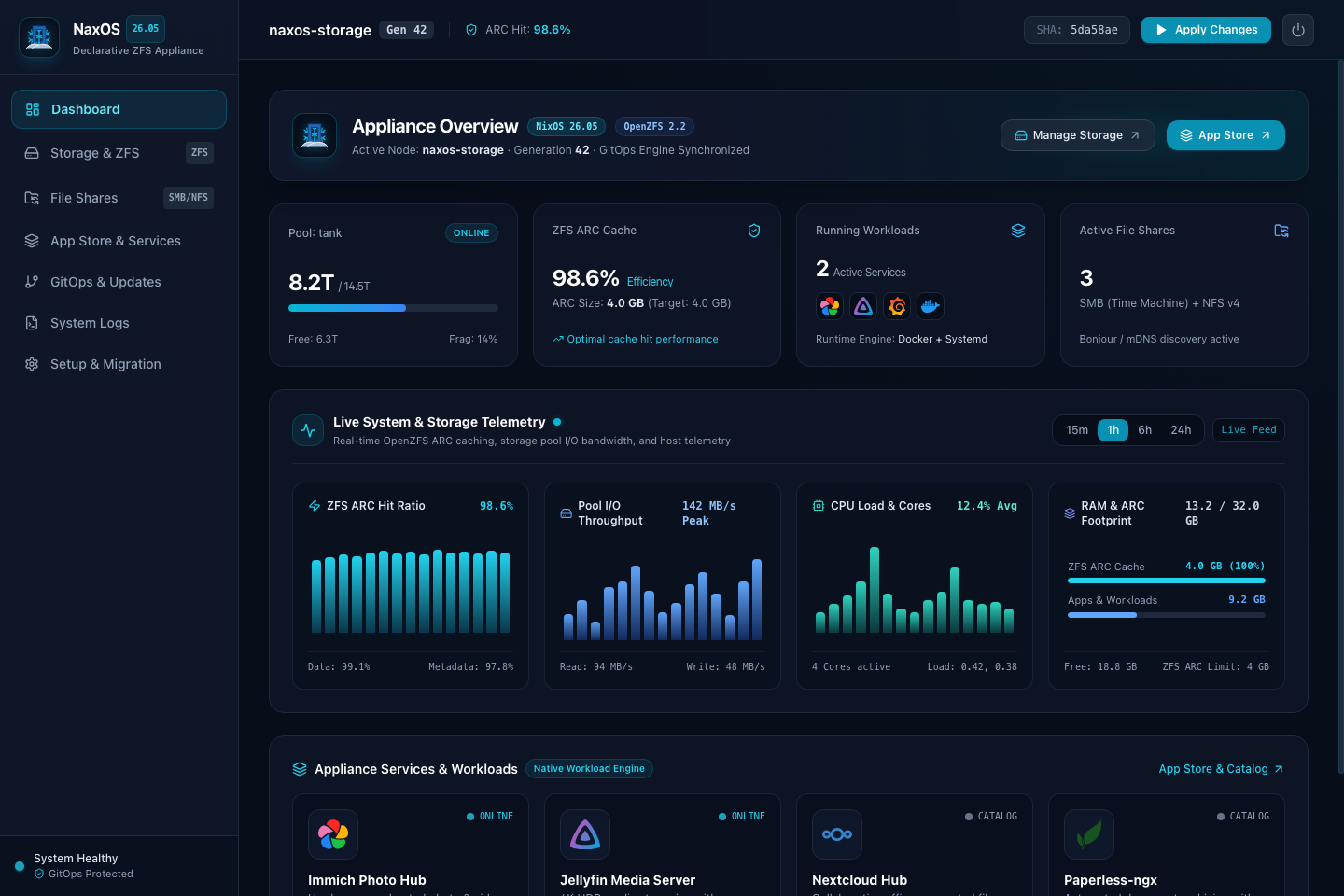Click the NaxOS logo icon in sidebar
This screenshot has height=896, width=1344.
[39, 37]
